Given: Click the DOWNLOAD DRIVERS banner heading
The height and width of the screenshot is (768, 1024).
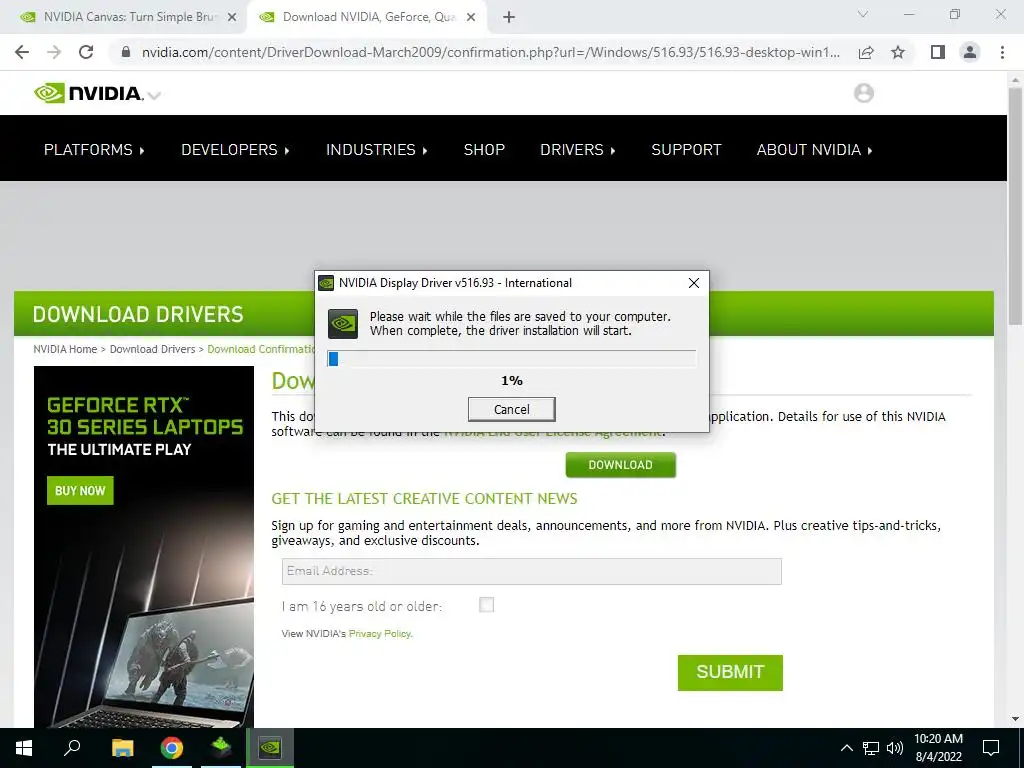Looking at the screenshot, I should [x=138, y=315].
